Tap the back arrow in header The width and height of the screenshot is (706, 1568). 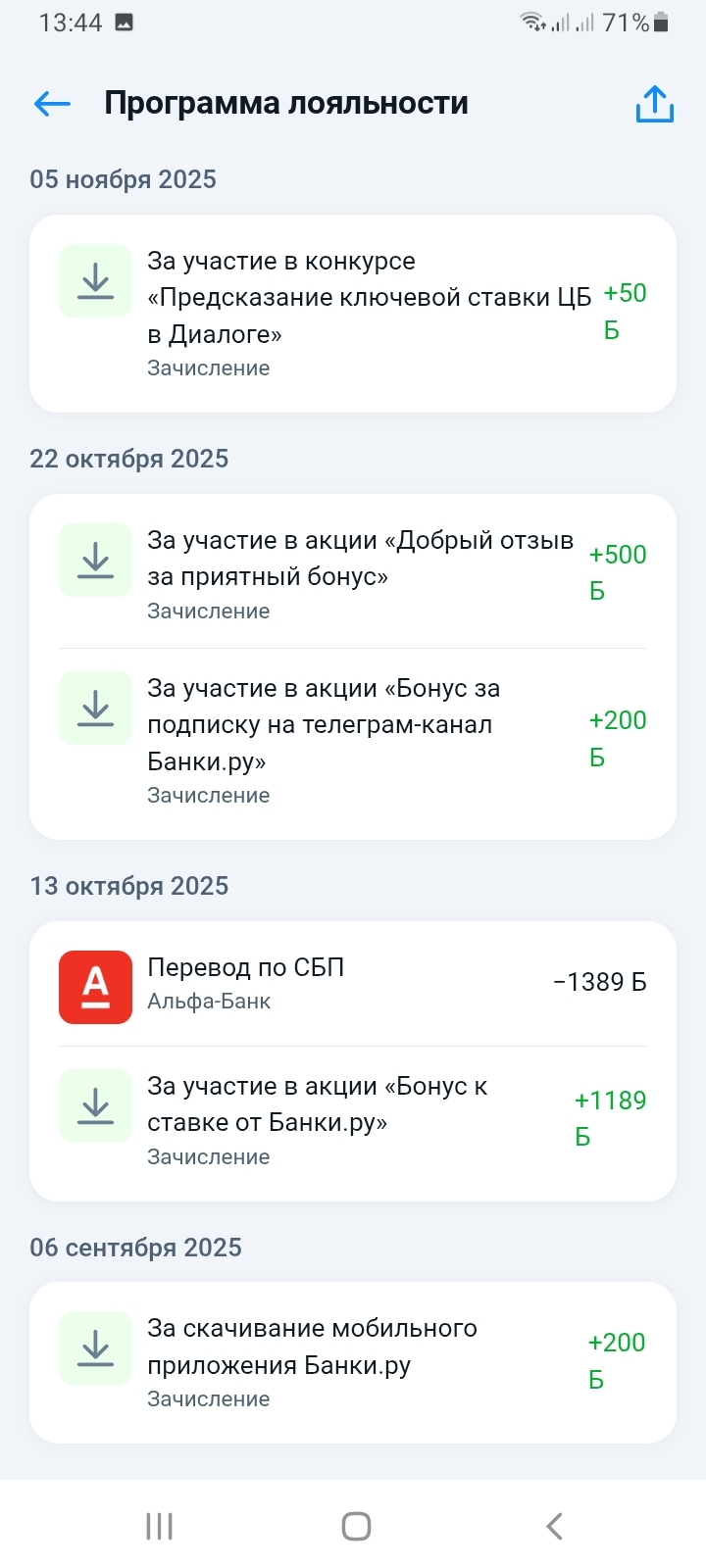click(x=53, y=104)
